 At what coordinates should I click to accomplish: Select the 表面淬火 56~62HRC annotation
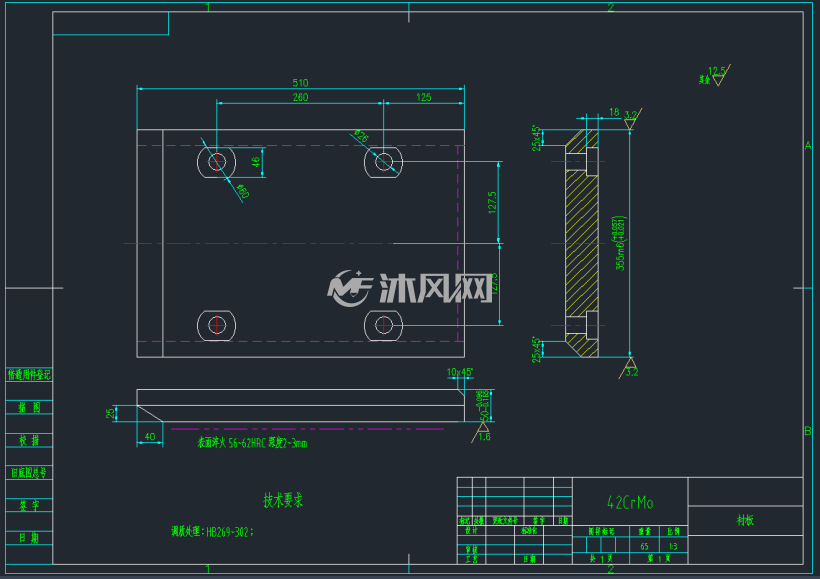252,443
